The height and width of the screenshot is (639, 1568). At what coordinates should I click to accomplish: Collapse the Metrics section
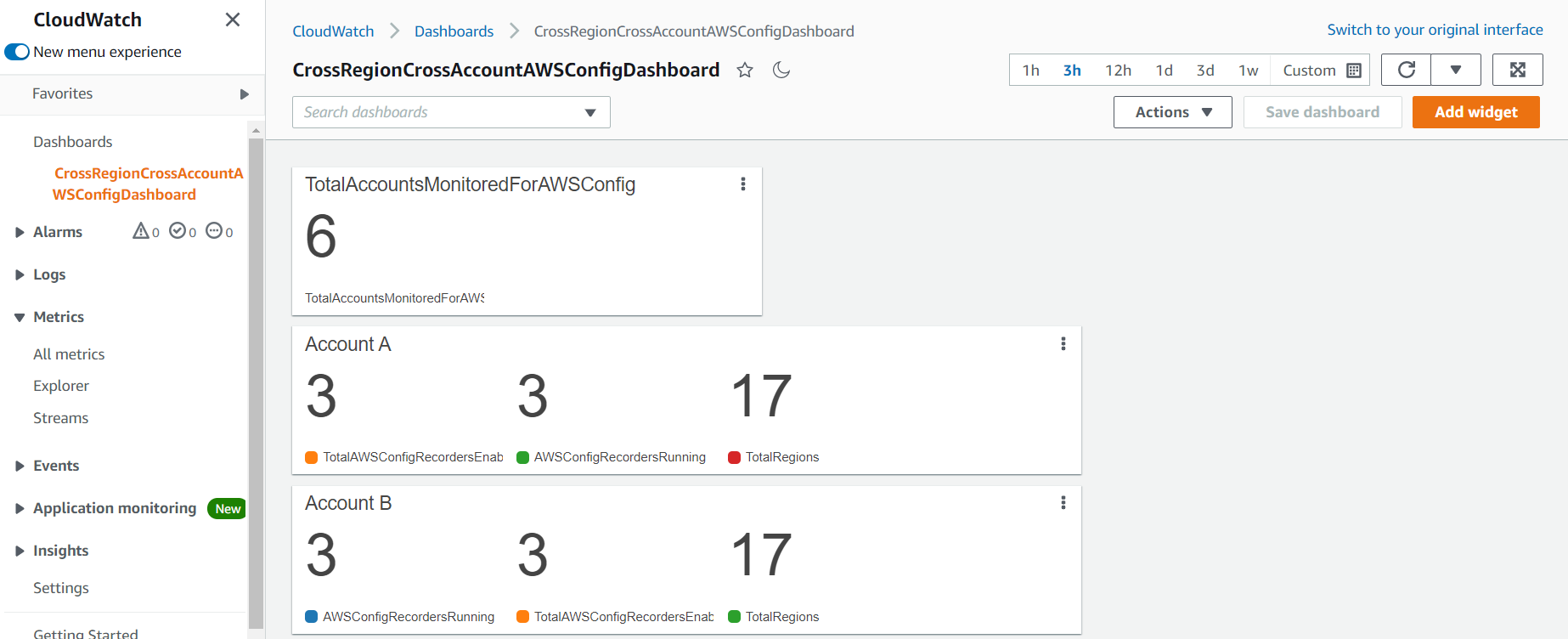(20, 317)
